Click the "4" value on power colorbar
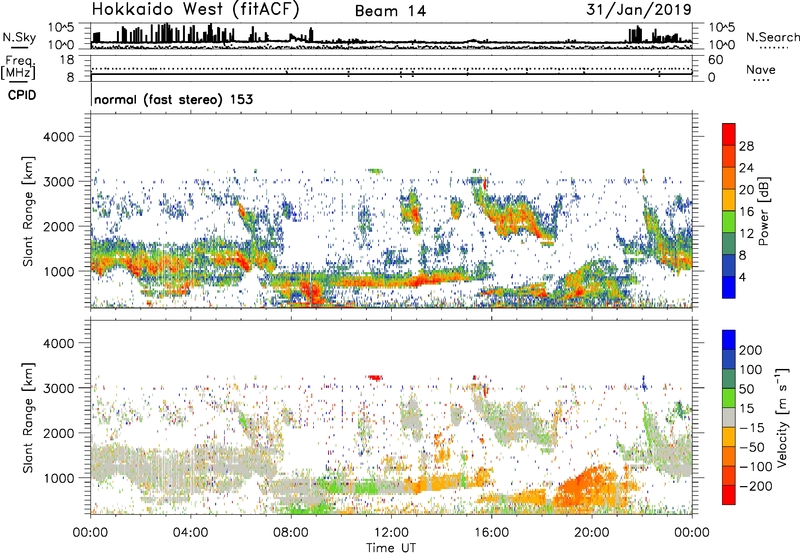Viewport: 800px width, 554px height. click(x=742, y=277)
